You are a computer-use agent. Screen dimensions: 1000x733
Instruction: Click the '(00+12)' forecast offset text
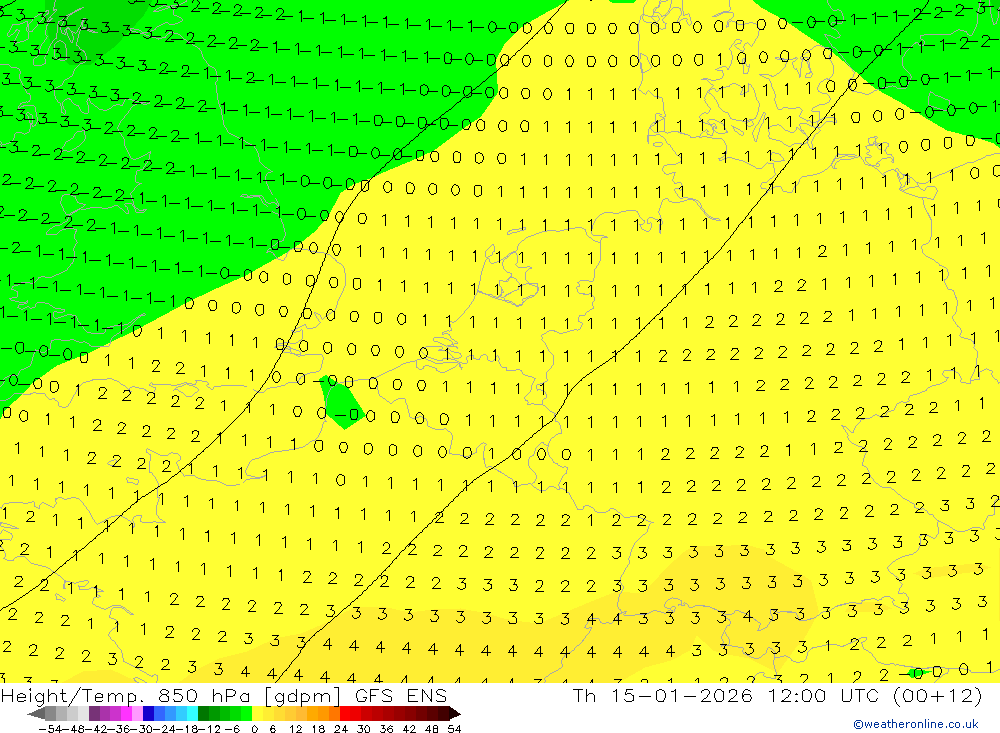[937, 696]
